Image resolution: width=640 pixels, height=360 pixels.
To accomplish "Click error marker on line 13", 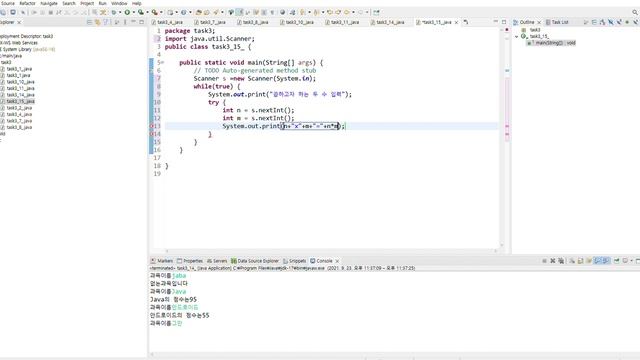I will click(152, 126).
